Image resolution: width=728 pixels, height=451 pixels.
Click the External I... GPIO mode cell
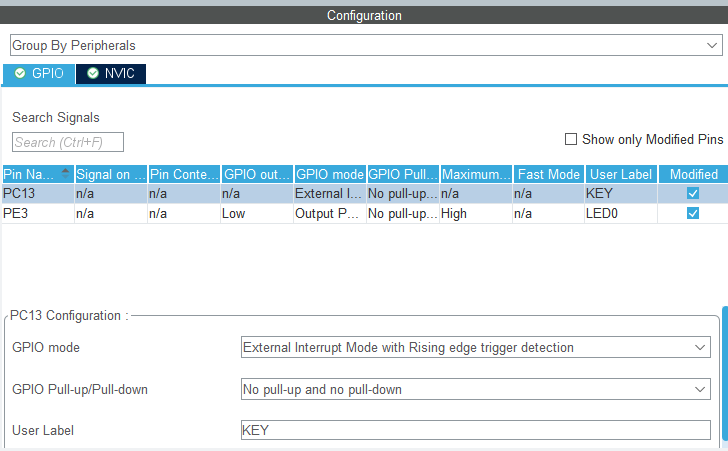tap(330, 193)
